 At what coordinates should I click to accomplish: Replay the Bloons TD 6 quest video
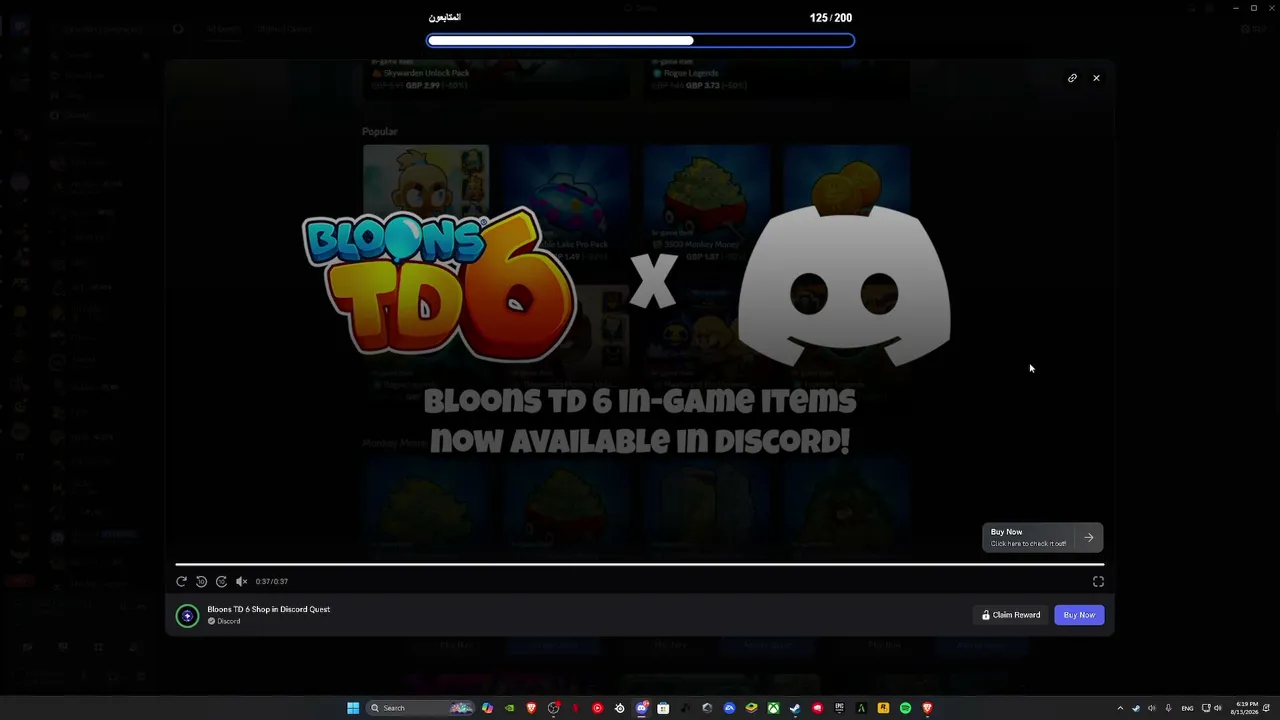(181, 581)
